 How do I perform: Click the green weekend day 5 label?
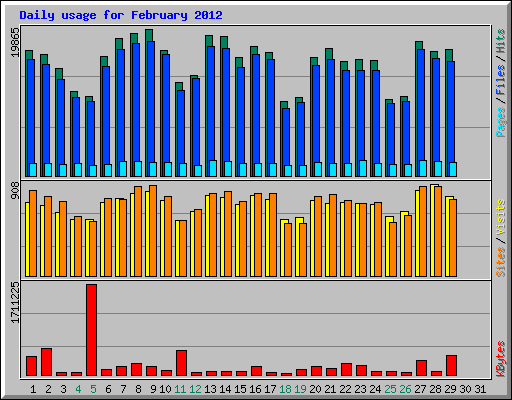(93, 389)
